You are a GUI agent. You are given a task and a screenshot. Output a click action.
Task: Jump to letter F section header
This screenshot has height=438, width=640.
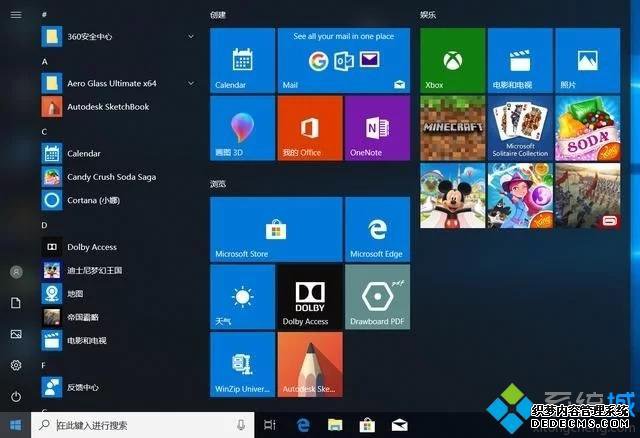[43, 365]
